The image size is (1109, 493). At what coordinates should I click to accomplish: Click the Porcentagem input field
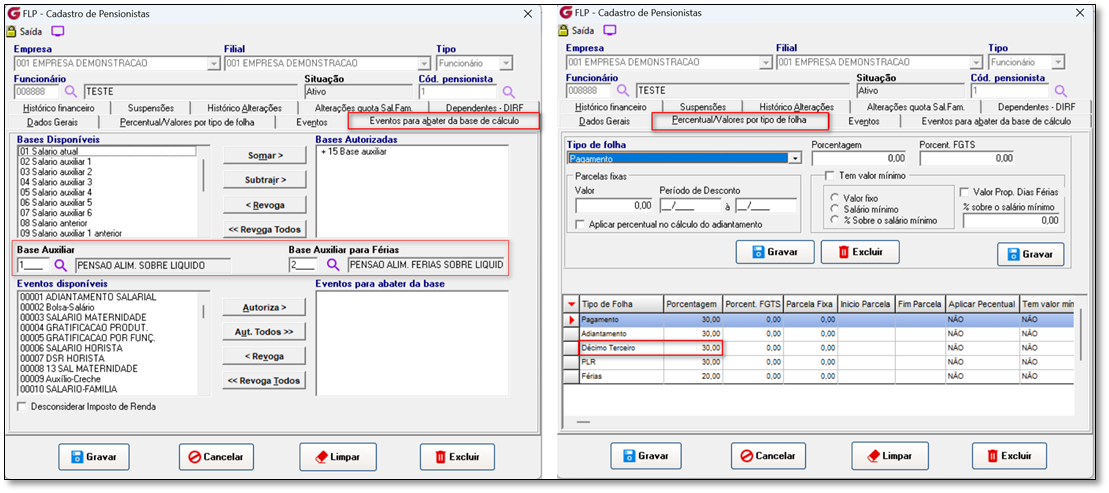click(x=859, y=158)
